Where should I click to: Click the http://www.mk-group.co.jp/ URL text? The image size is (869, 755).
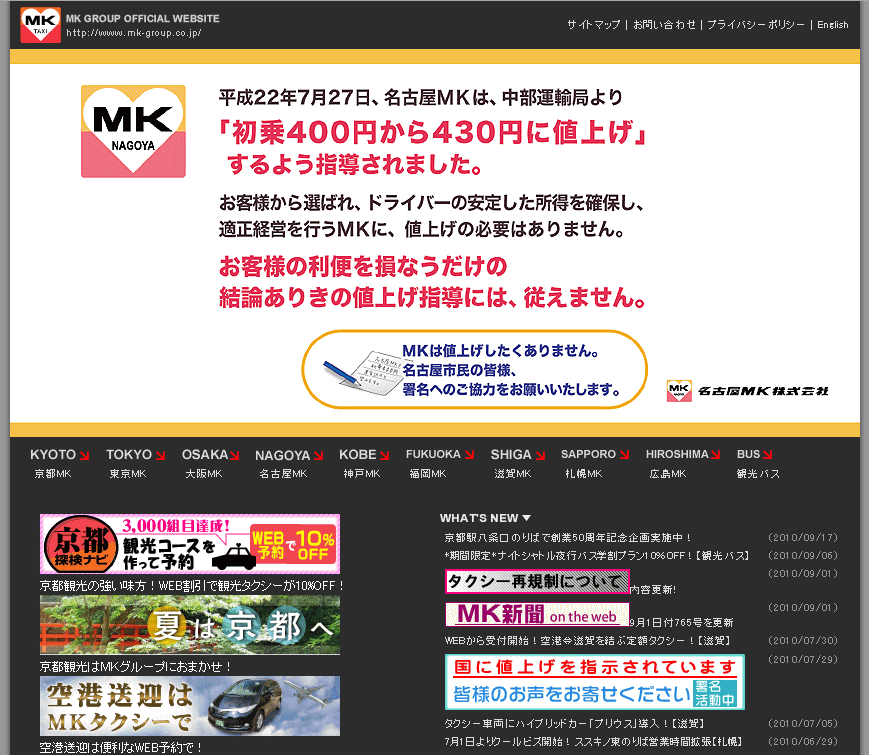click(x=134, y=33)
